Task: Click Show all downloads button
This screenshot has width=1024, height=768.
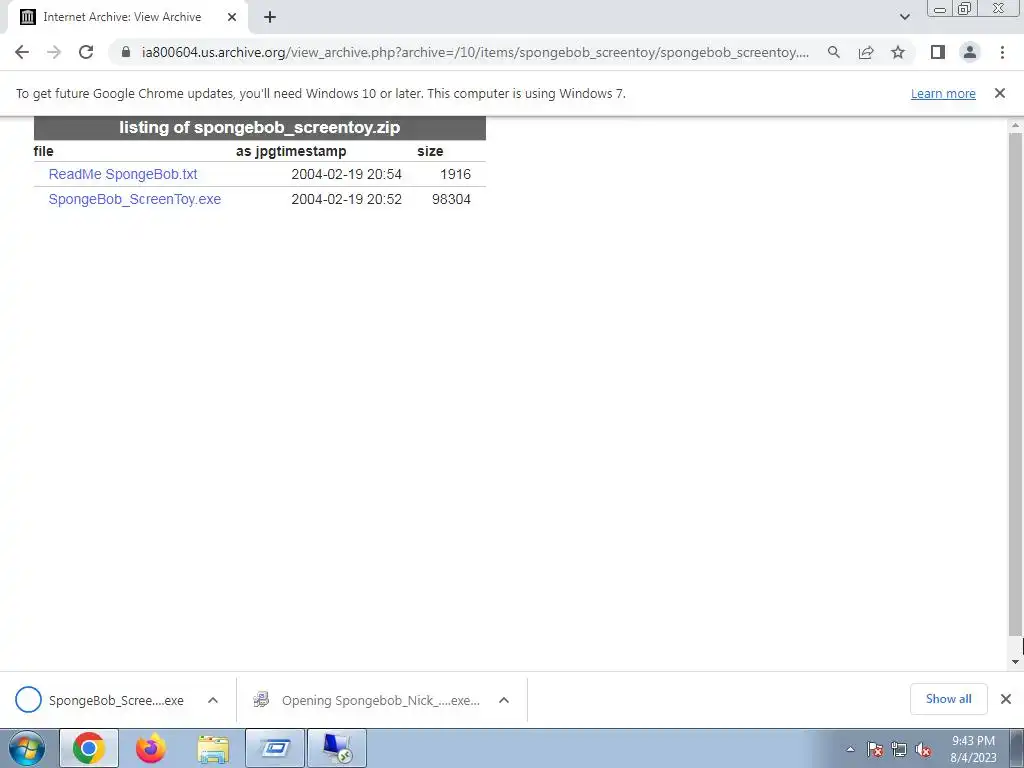Action: pos(948,699)
